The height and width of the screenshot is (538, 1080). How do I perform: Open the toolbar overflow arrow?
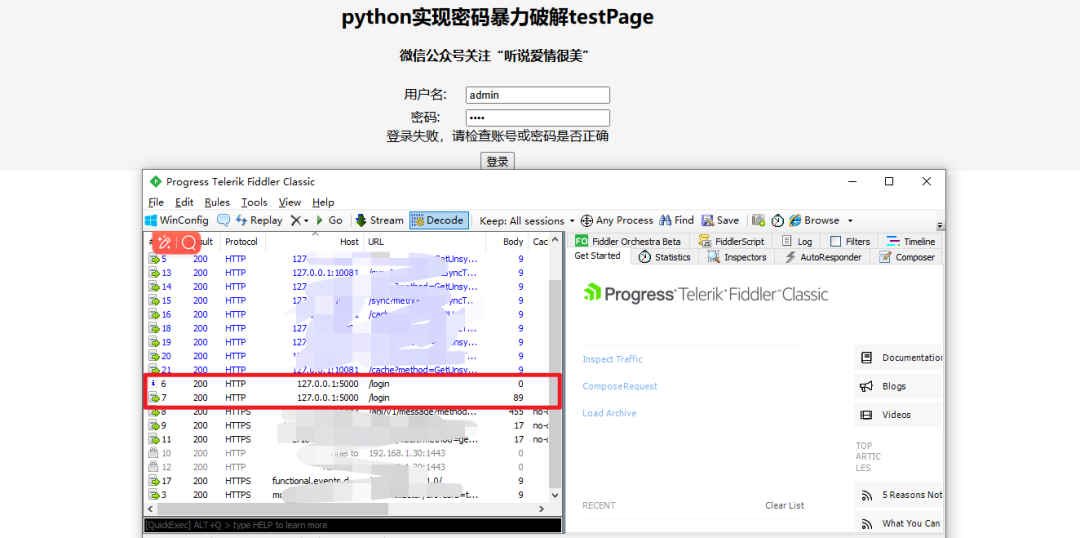pyautogui.click(x=939, y=225)
